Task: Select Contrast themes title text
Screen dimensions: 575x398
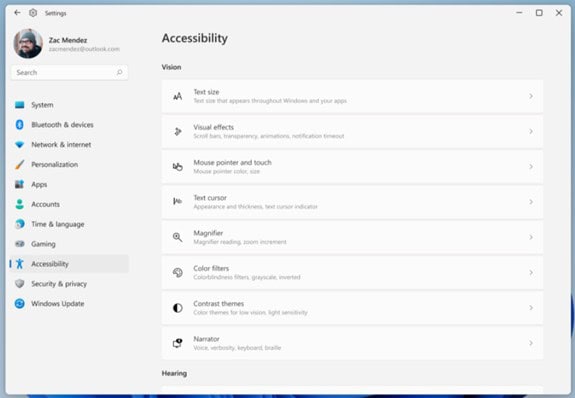Action: pos(219,304)
